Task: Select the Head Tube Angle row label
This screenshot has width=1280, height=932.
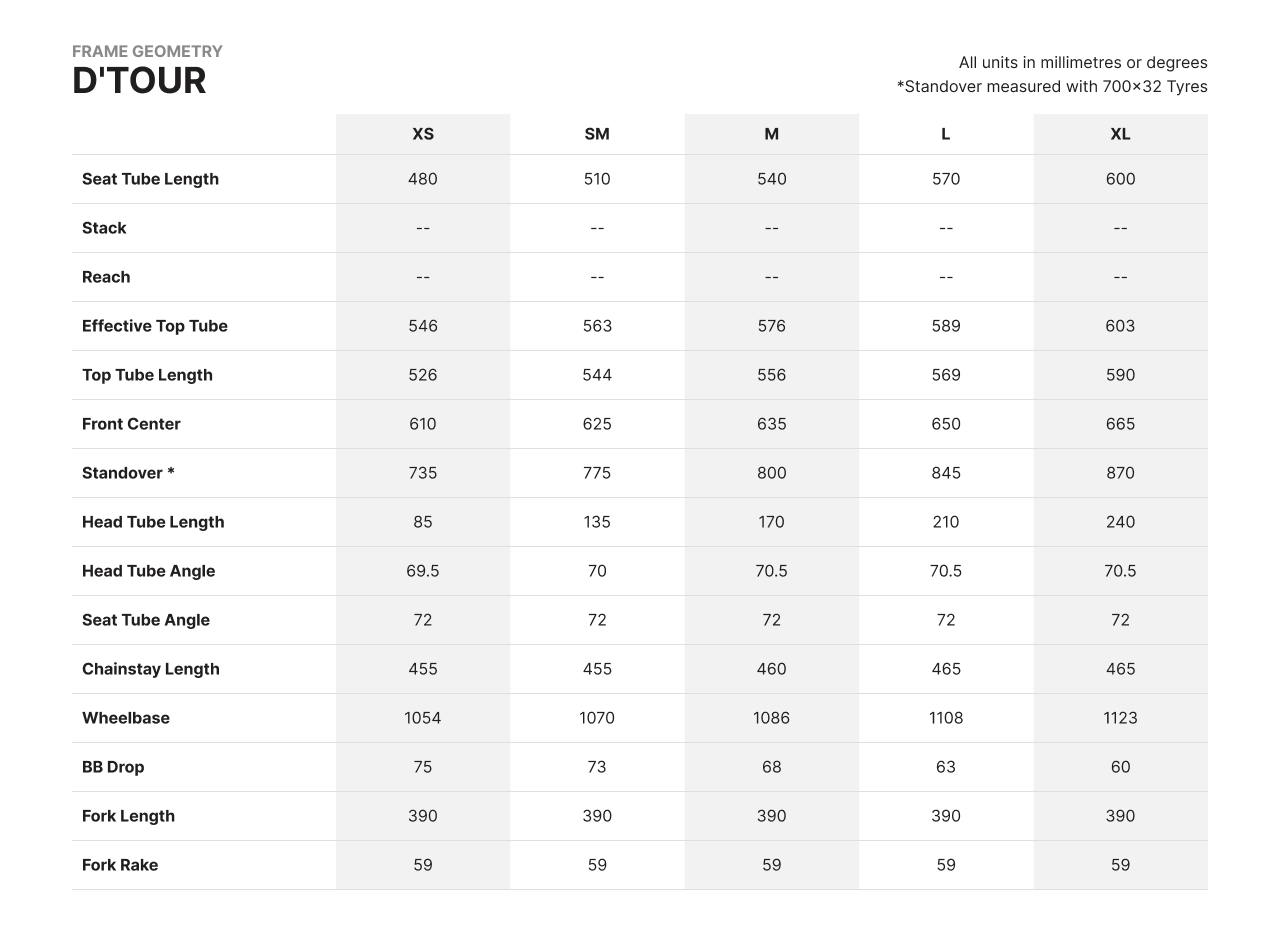Action: (x=148, y=571)
